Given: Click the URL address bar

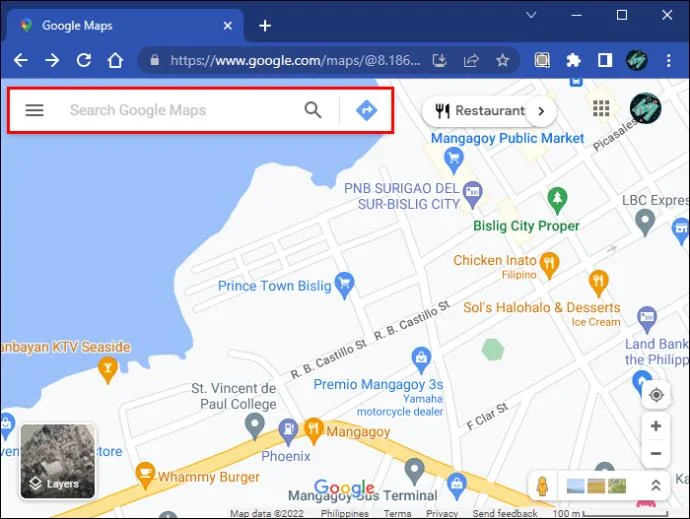Looking at the screenshot, I should 295,60.
